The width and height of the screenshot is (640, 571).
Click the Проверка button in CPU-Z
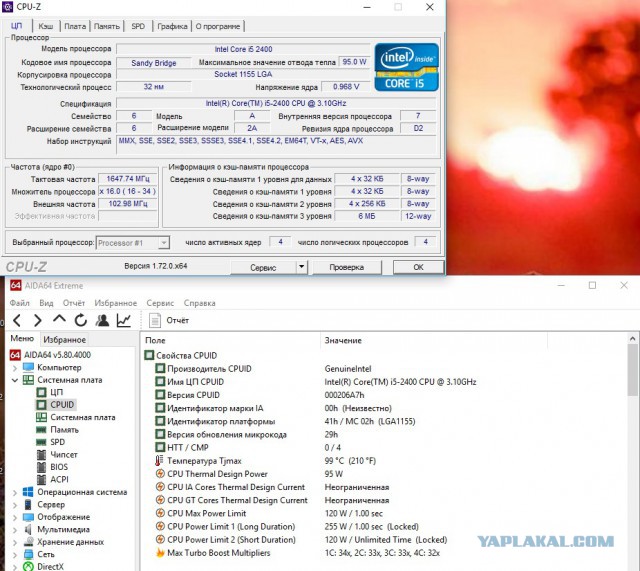347,267
